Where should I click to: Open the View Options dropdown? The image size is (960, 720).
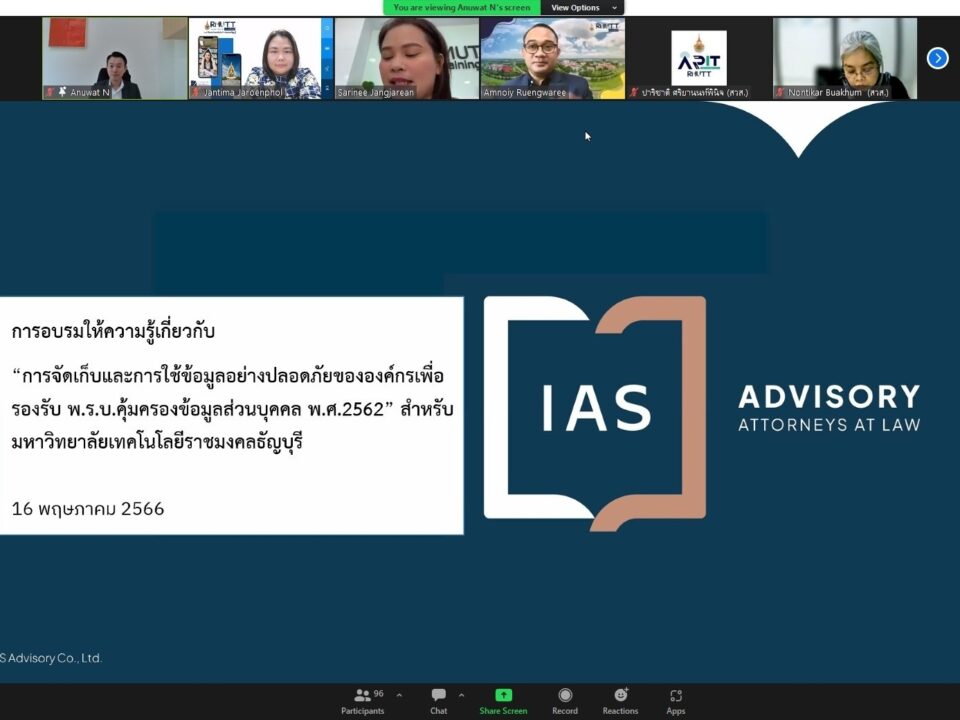pyautogui.click(x=583, y=7)
